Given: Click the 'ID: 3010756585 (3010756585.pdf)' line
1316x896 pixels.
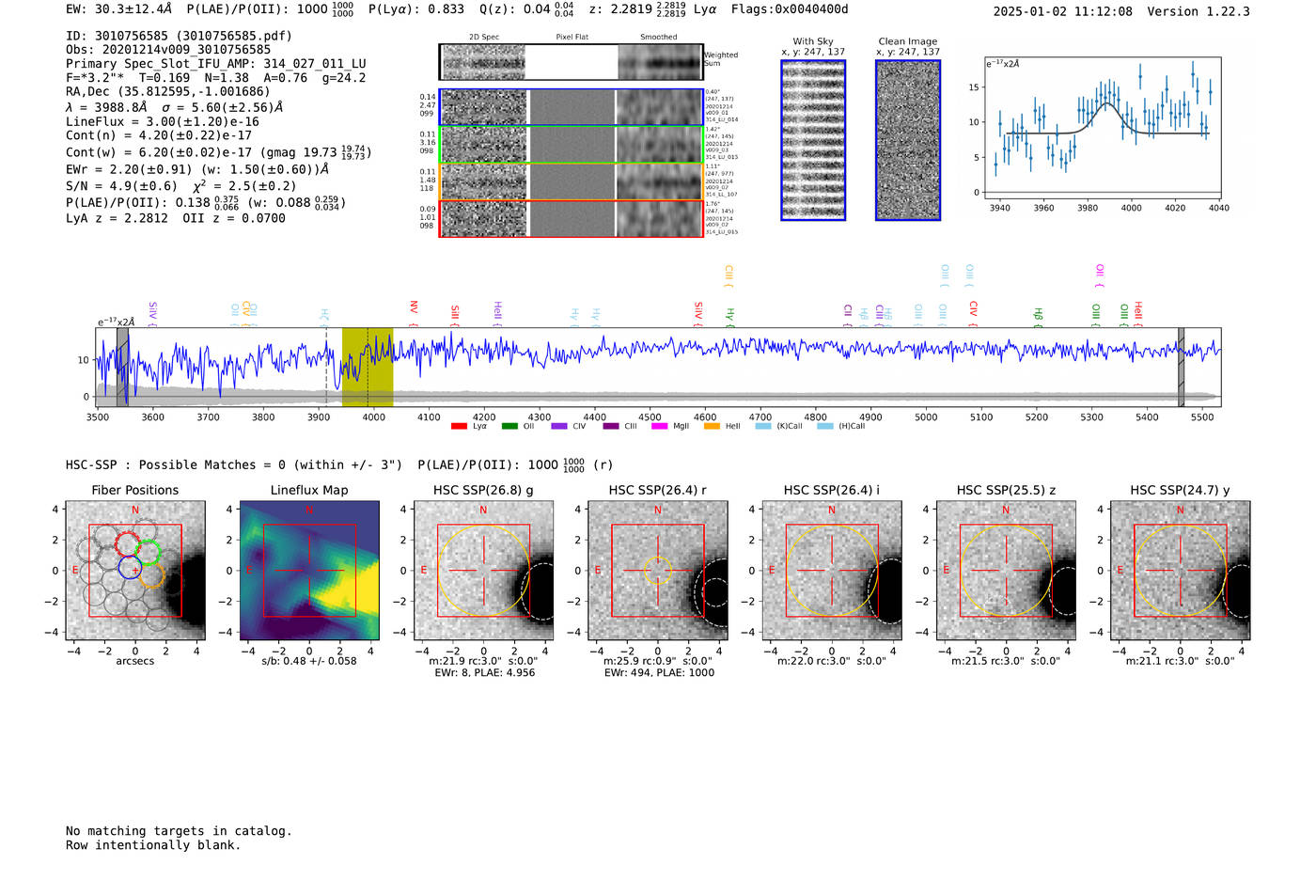Looking at the screenshot, I should point(179,36).
